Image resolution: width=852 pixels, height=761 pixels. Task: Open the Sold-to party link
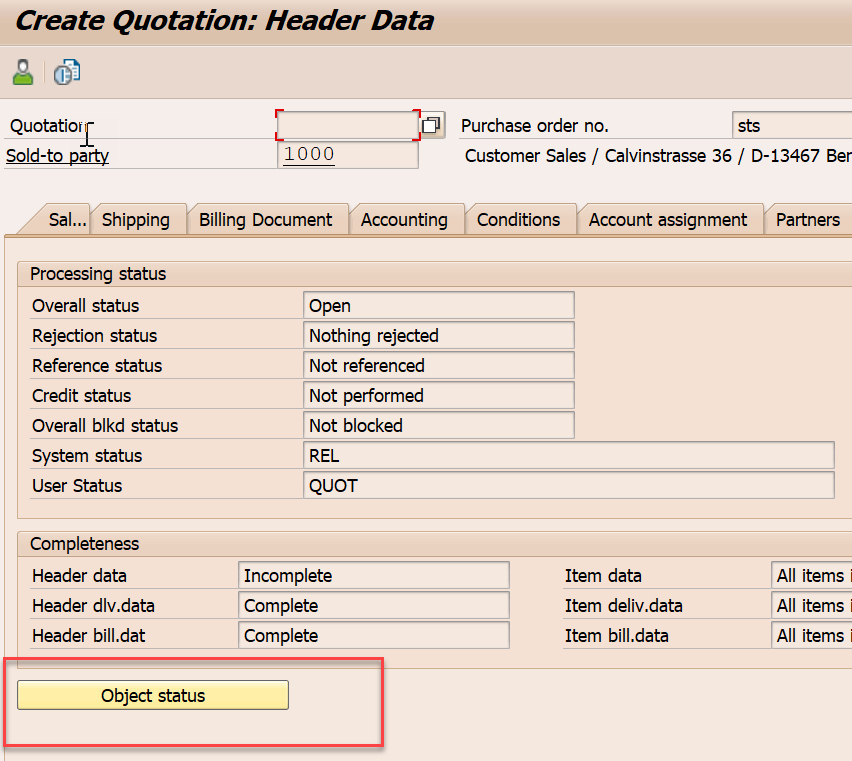click(57, 155)
